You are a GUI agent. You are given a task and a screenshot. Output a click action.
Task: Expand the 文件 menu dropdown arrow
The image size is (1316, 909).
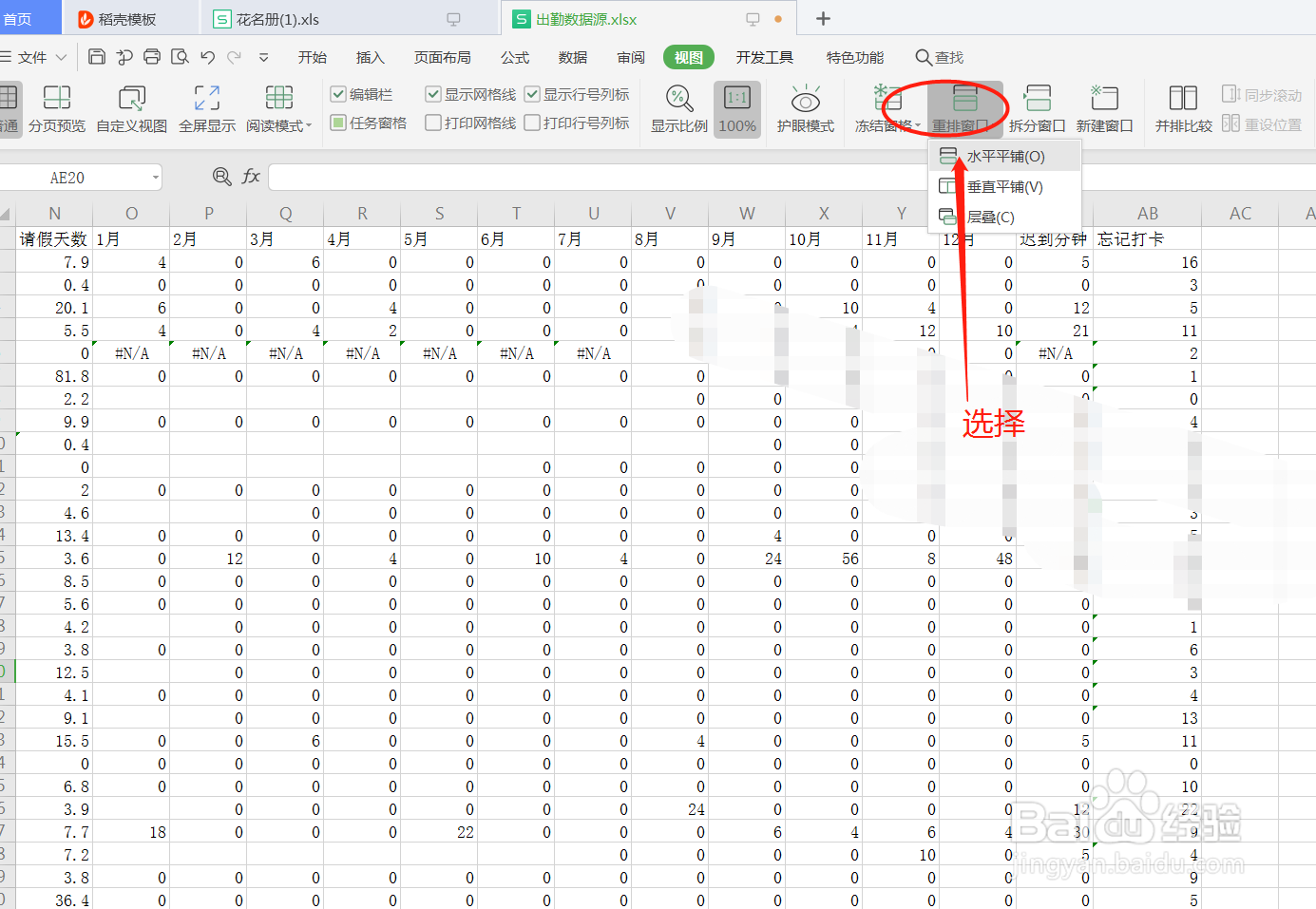61,58
